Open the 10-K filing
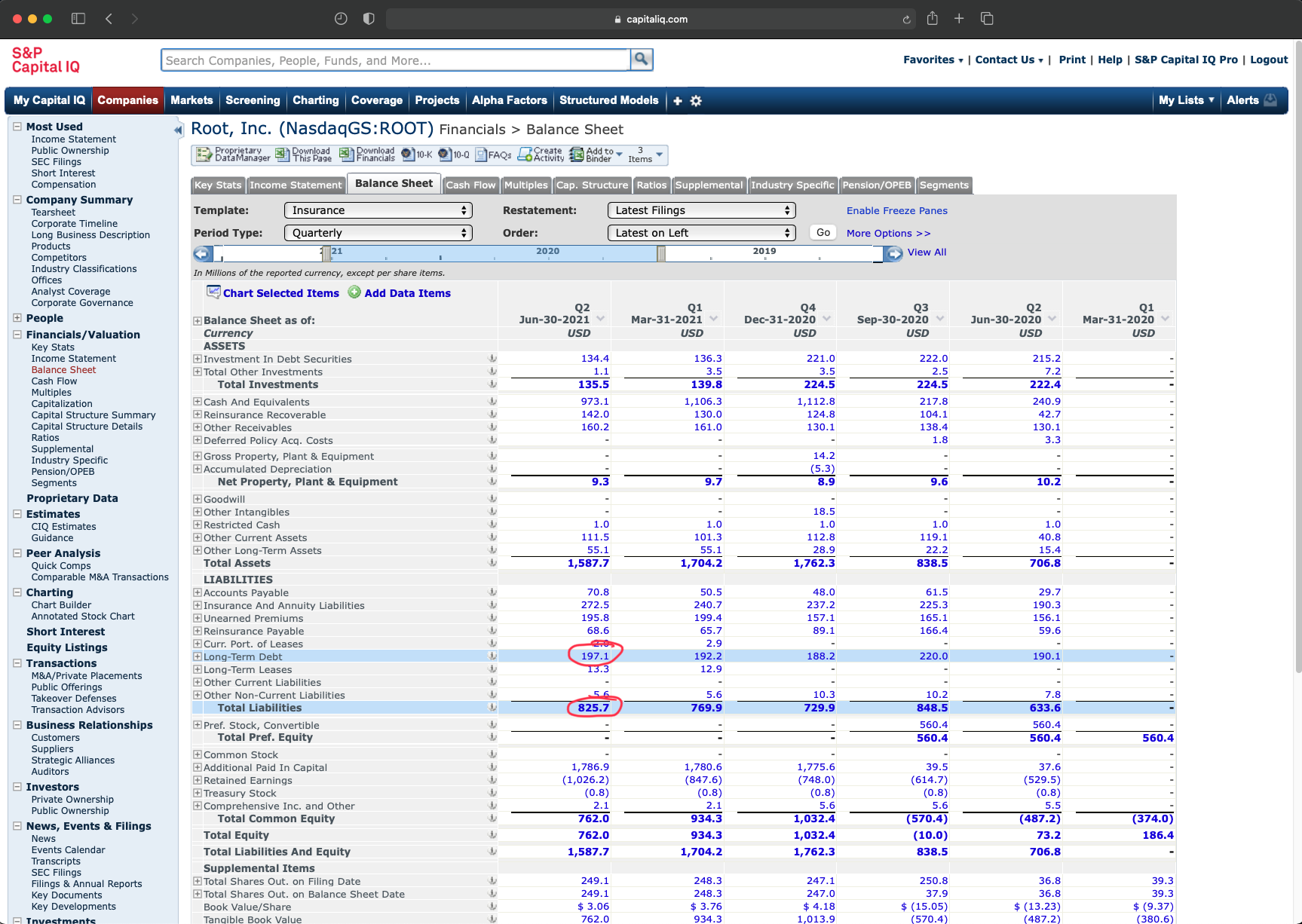1302x924 pixels. point(417,155)
